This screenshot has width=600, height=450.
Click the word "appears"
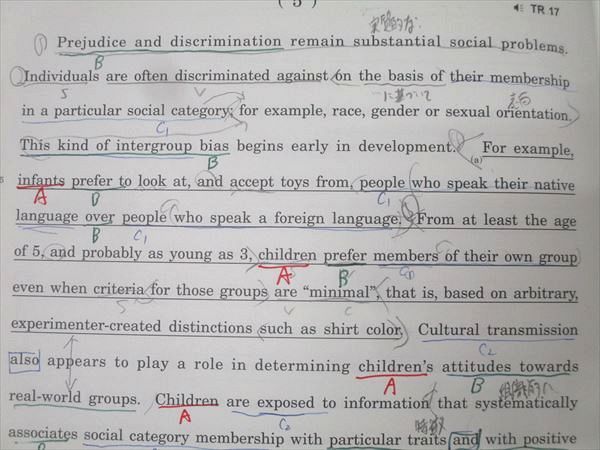(77, 362)
